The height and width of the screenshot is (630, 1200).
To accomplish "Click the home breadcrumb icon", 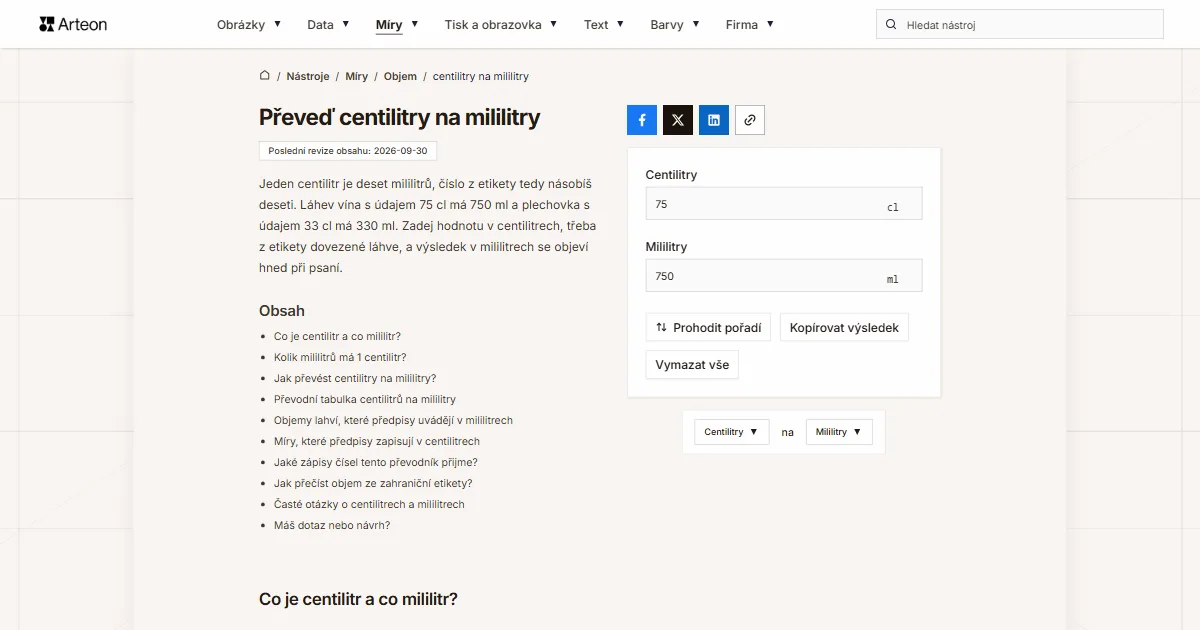I will tap(265, 76).
